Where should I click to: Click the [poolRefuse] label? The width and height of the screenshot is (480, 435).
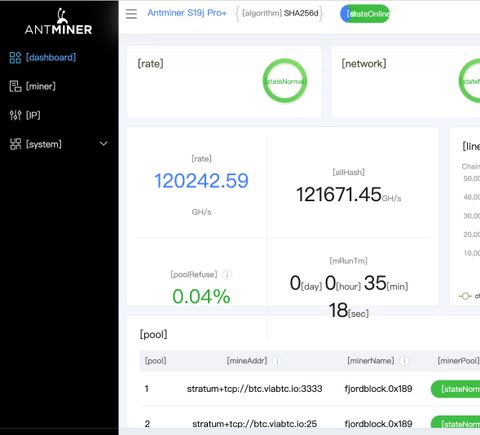tap(194, 275)
